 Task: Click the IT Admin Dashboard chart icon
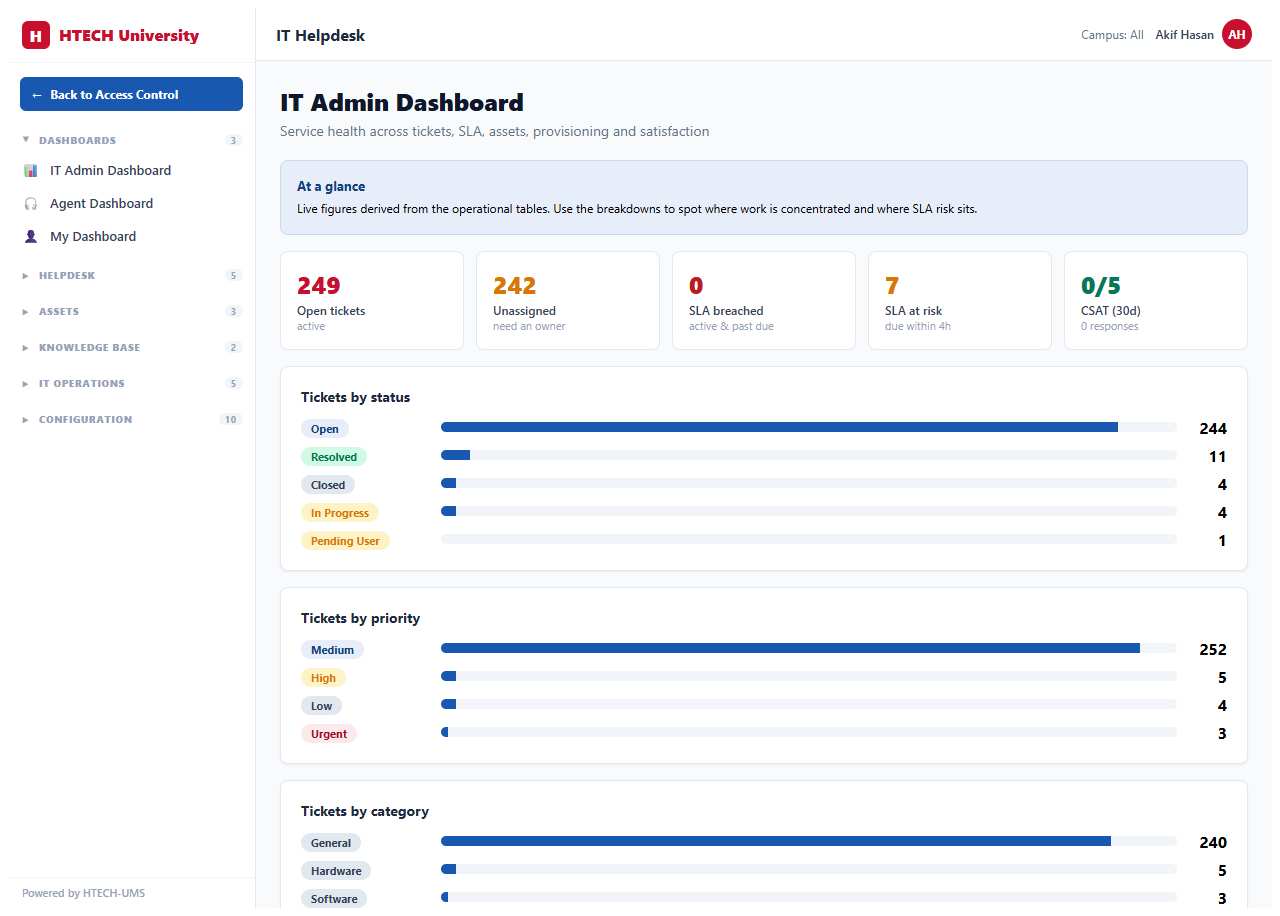pyautogui.click(x=30, y=171)
